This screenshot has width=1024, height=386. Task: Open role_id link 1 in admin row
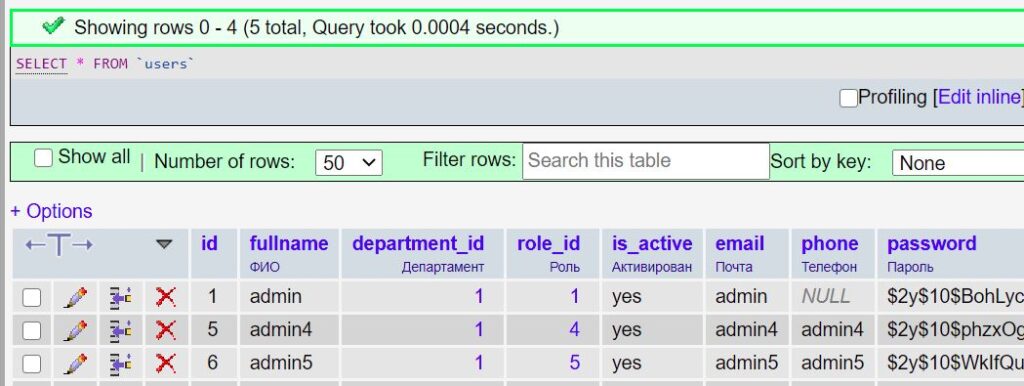point(574,297)
